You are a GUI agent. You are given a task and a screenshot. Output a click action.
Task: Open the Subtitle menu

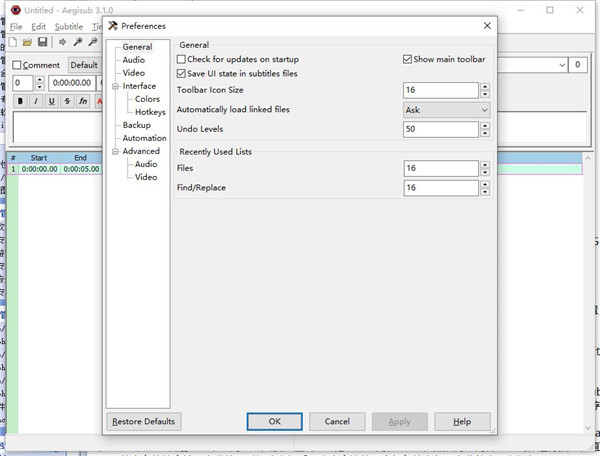point(69,27)
